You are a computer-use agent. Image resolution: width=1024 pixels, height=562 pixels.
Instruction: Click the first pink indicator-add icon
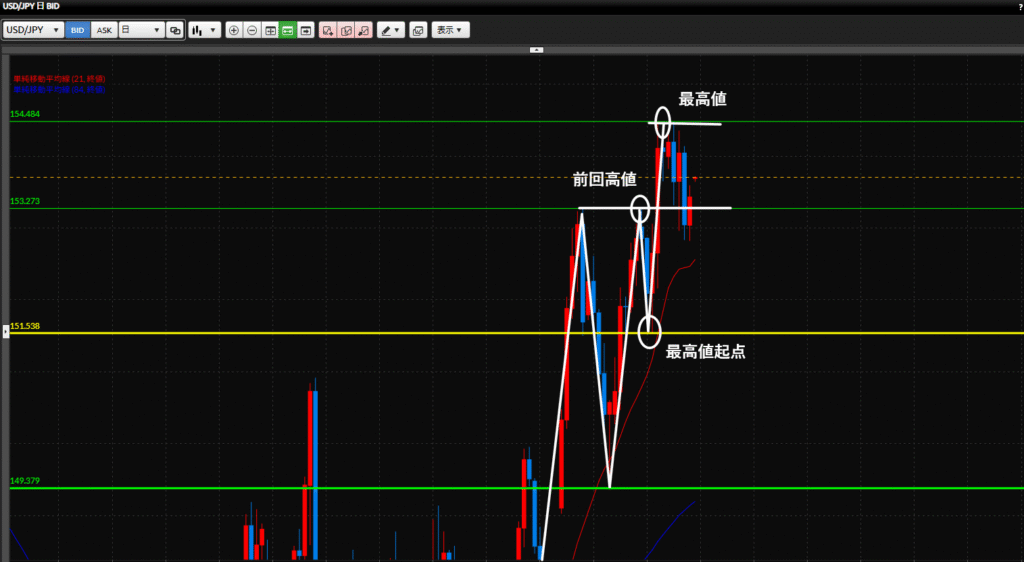click(328, 30)
